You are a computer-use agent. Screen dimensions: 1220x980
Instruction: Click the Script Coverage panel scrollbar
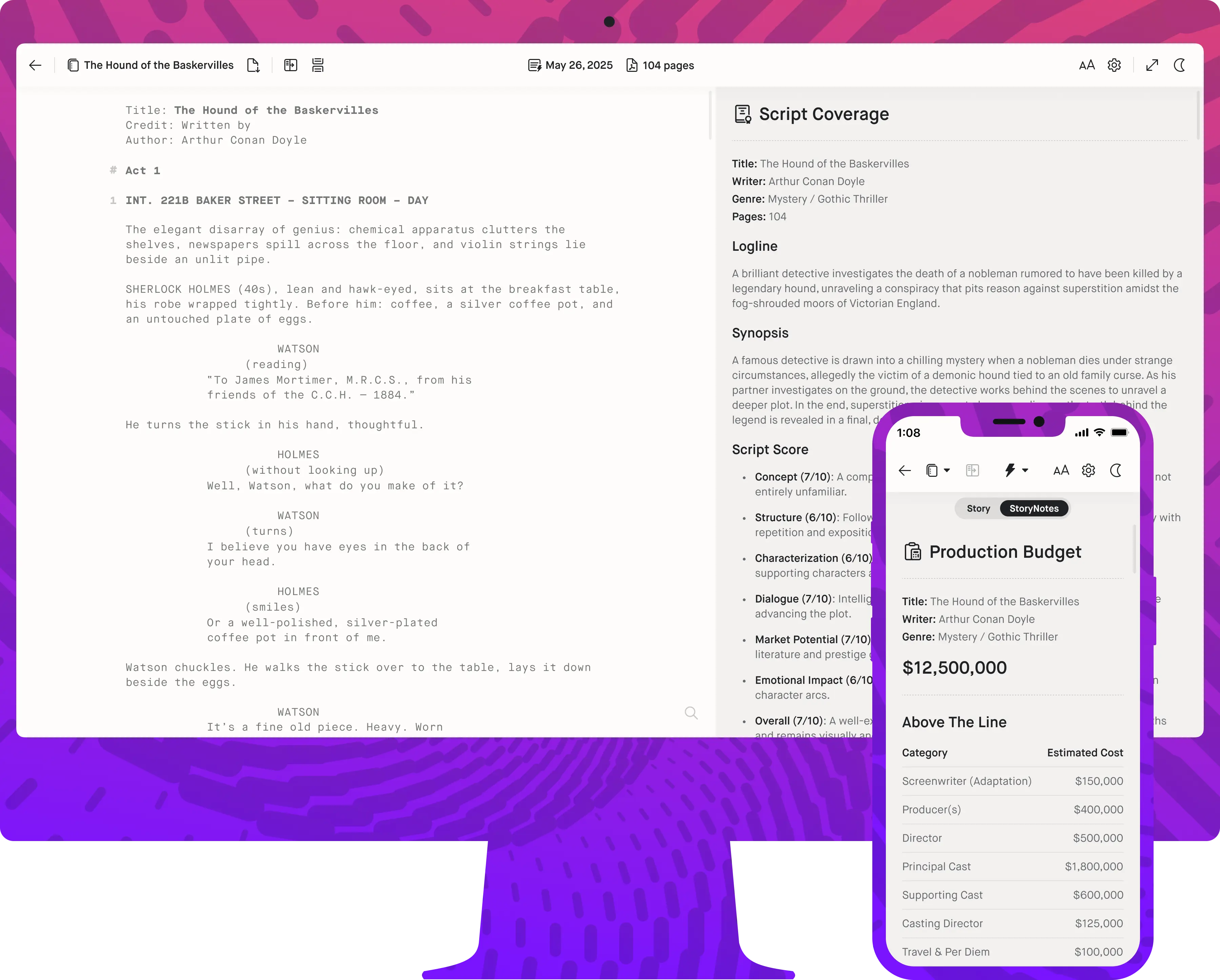pyautogui.click(x=1198, y=116)
